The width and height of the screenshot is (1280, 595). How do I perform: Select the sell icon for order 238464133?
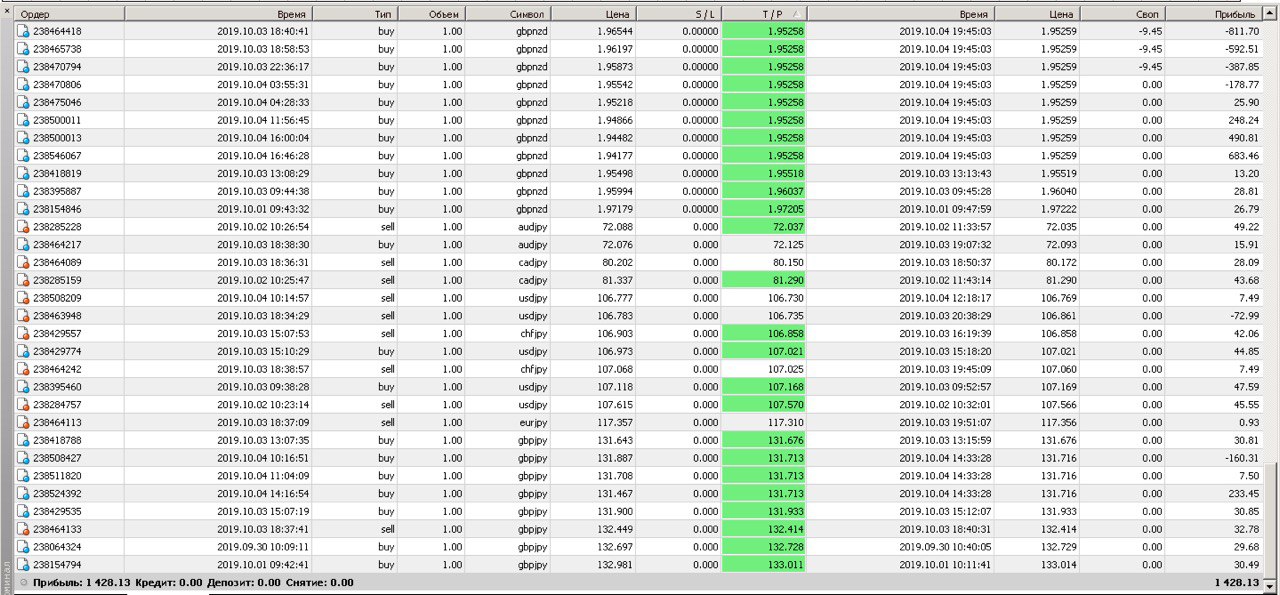(x=23, y=529)
